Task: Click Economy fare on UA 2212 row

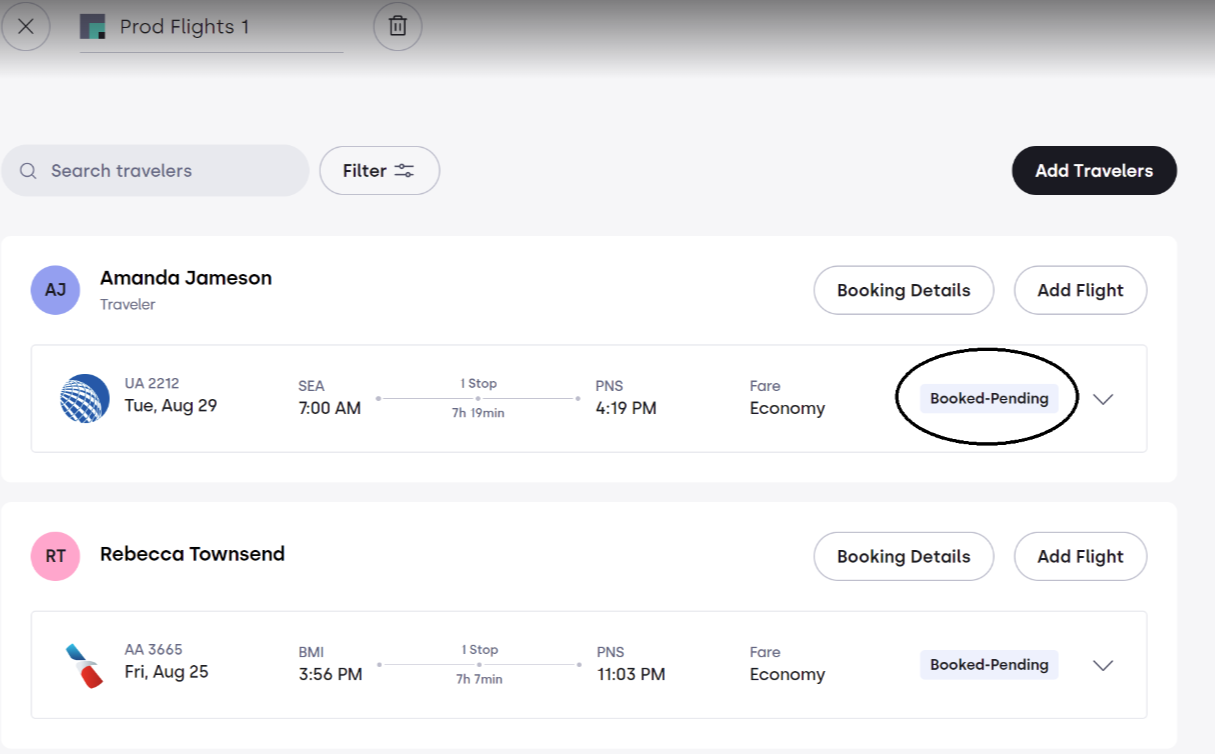Action: 787,409
